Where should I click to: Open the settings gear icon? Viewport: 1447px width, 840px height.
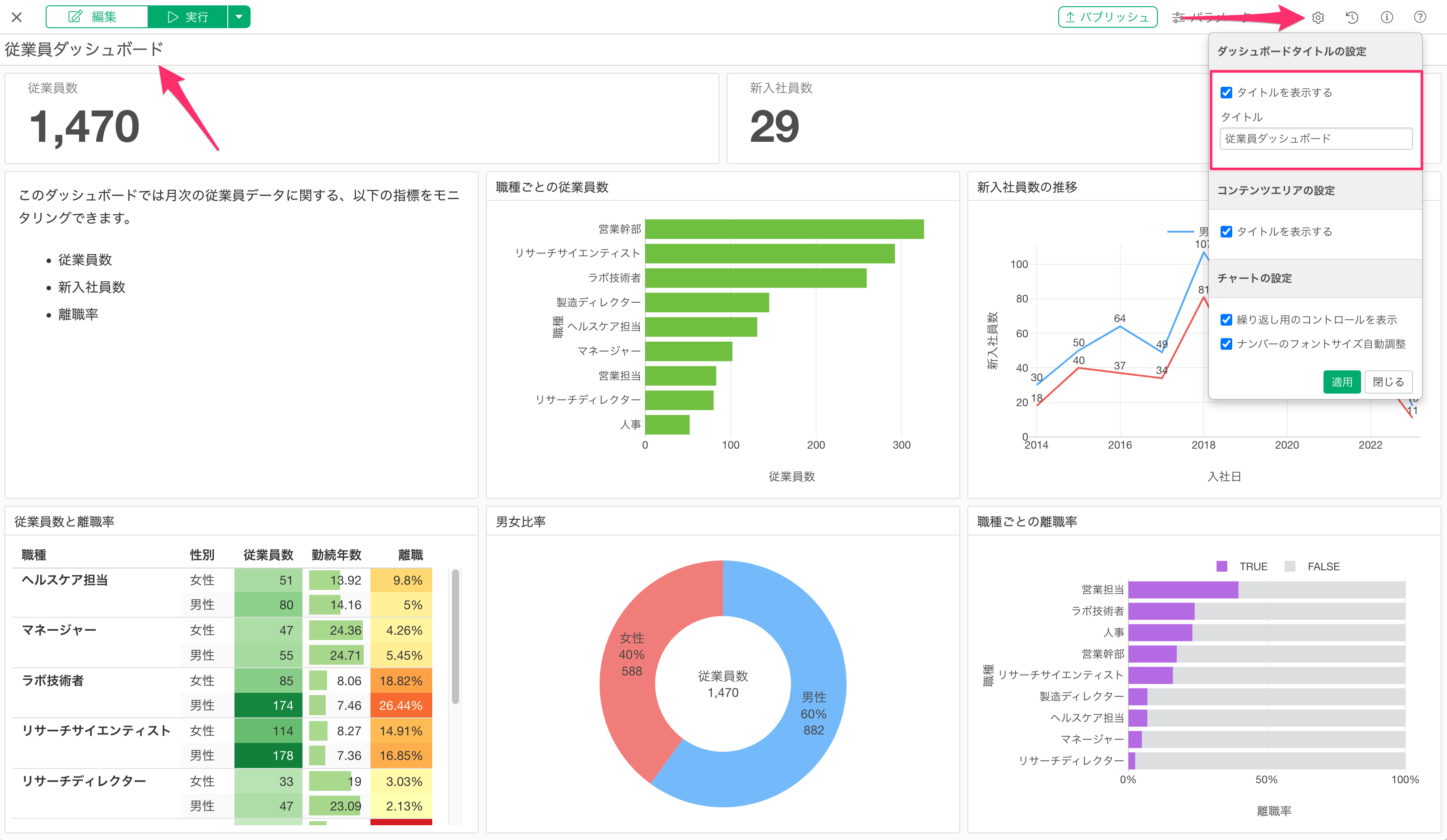[x=1318, y=18]
